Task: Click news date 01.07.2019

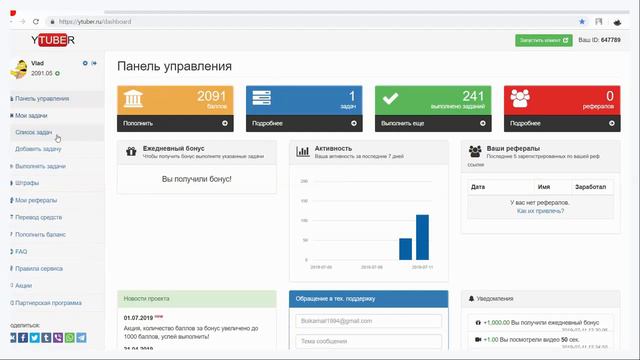Action: tap(138, 318)
